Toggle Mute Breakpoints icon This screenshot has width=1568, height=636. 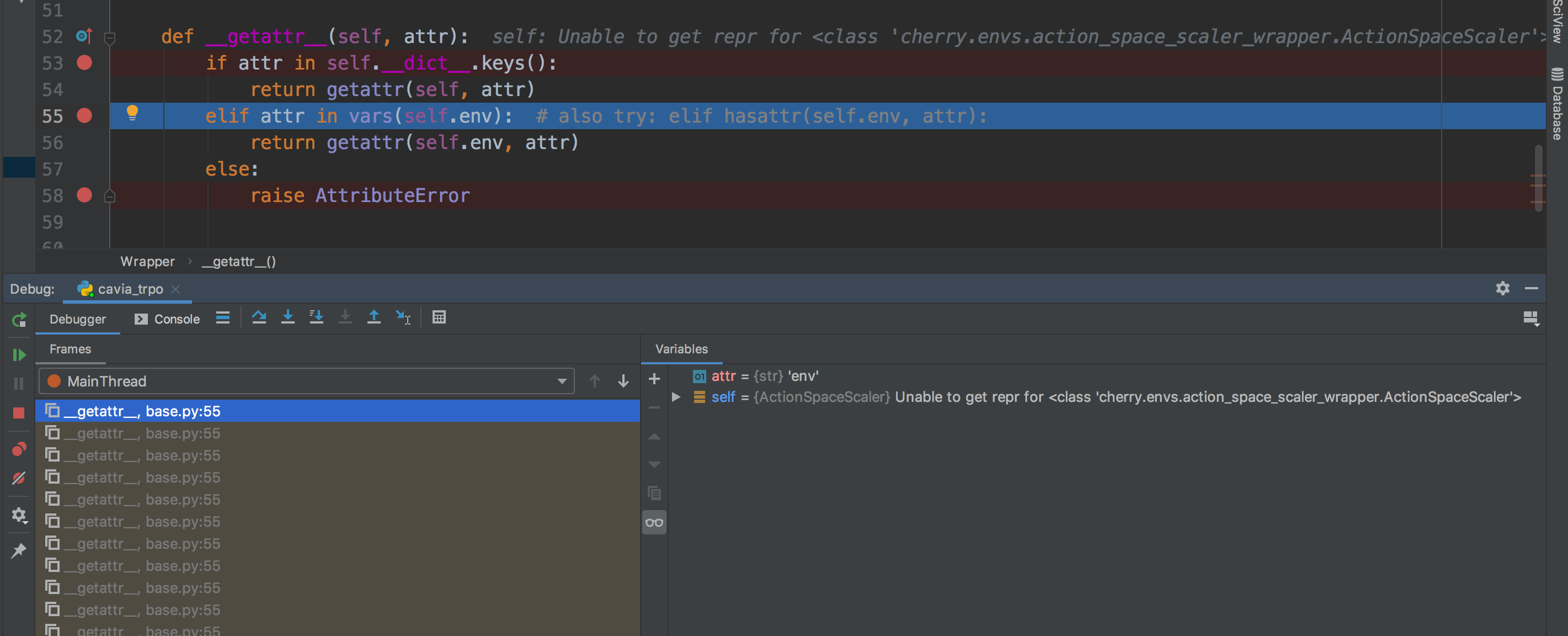tap(19, 478)
